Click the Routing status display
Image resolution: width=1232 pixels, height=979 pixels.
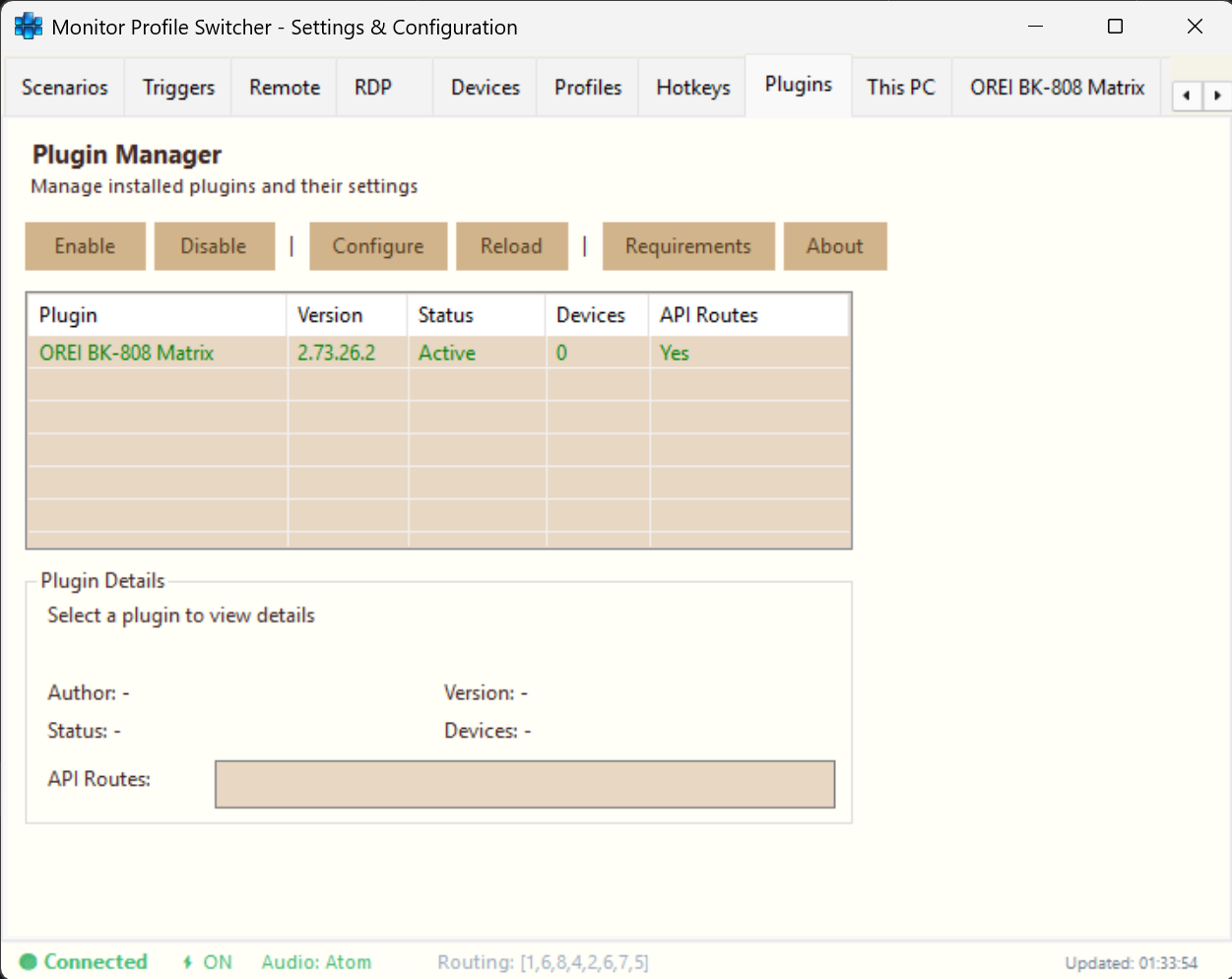click(544, 962)
